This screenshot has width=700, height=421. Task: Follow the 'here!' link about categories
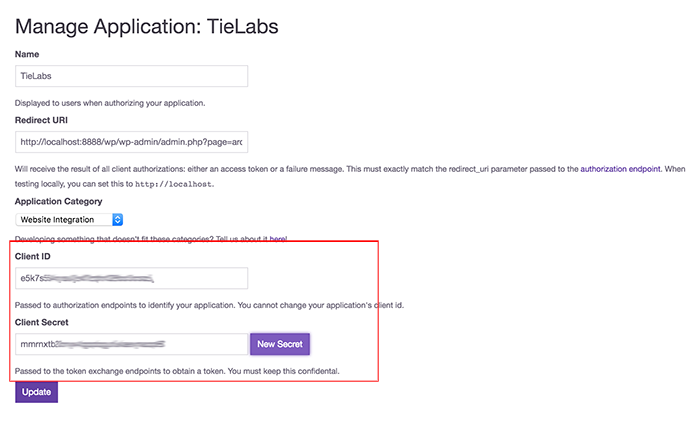pyautogui.click(x=278, y=239)
